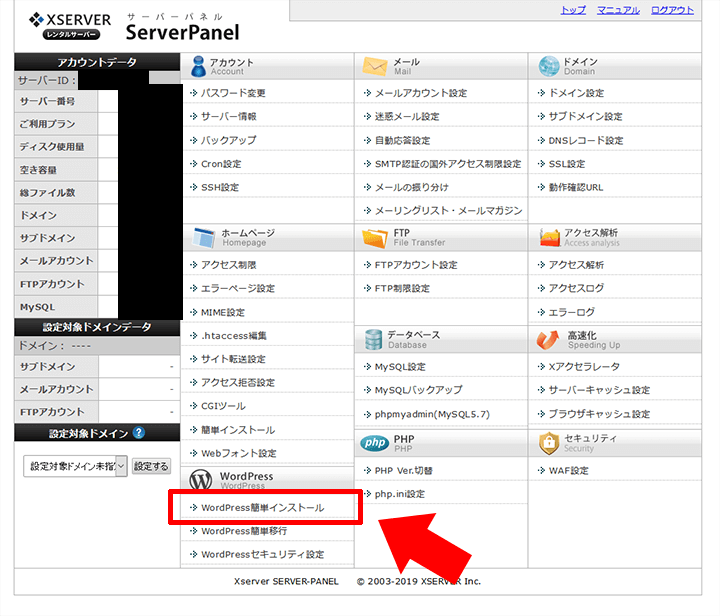720x616 pixels.
Task: Click the Database cylinder icon
Action: tap(373, 340)
